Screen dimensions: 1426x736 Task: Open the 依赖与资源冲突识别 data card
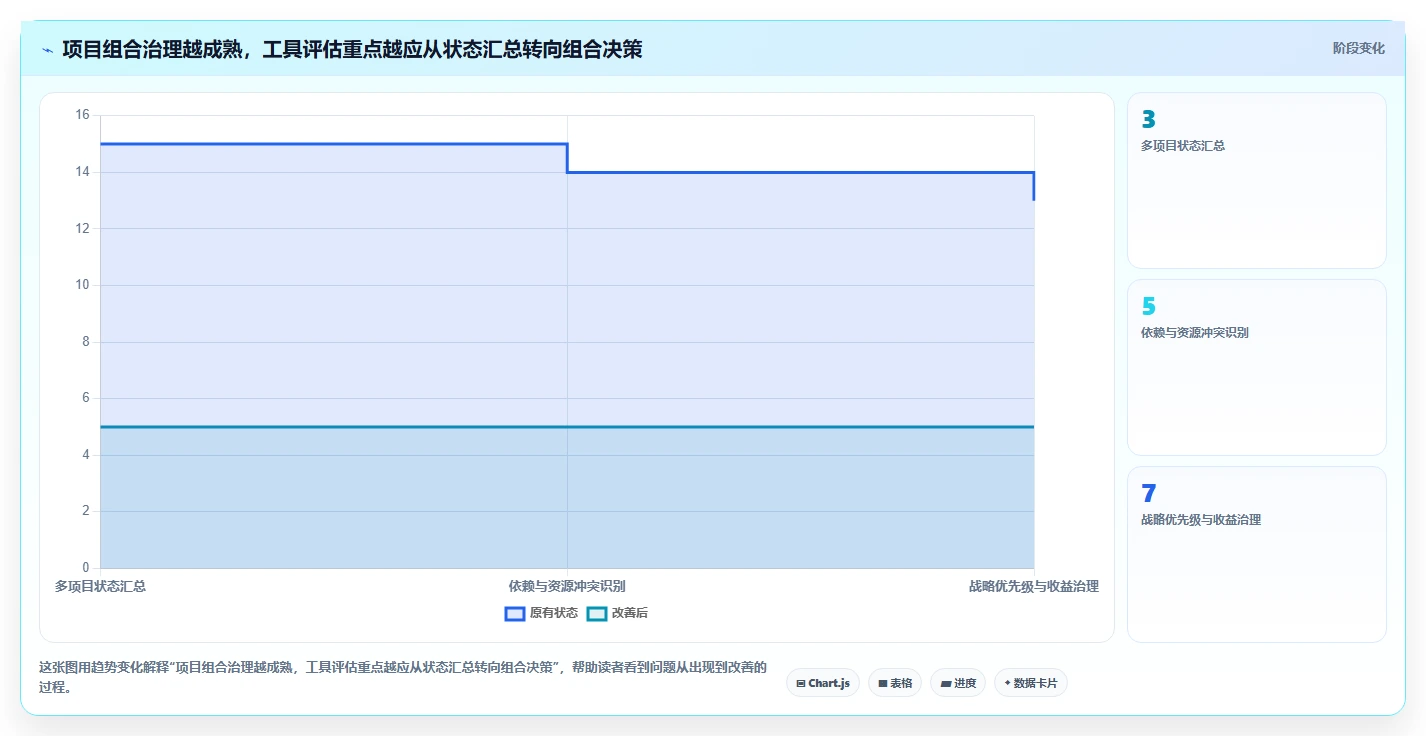point(1257,367)
